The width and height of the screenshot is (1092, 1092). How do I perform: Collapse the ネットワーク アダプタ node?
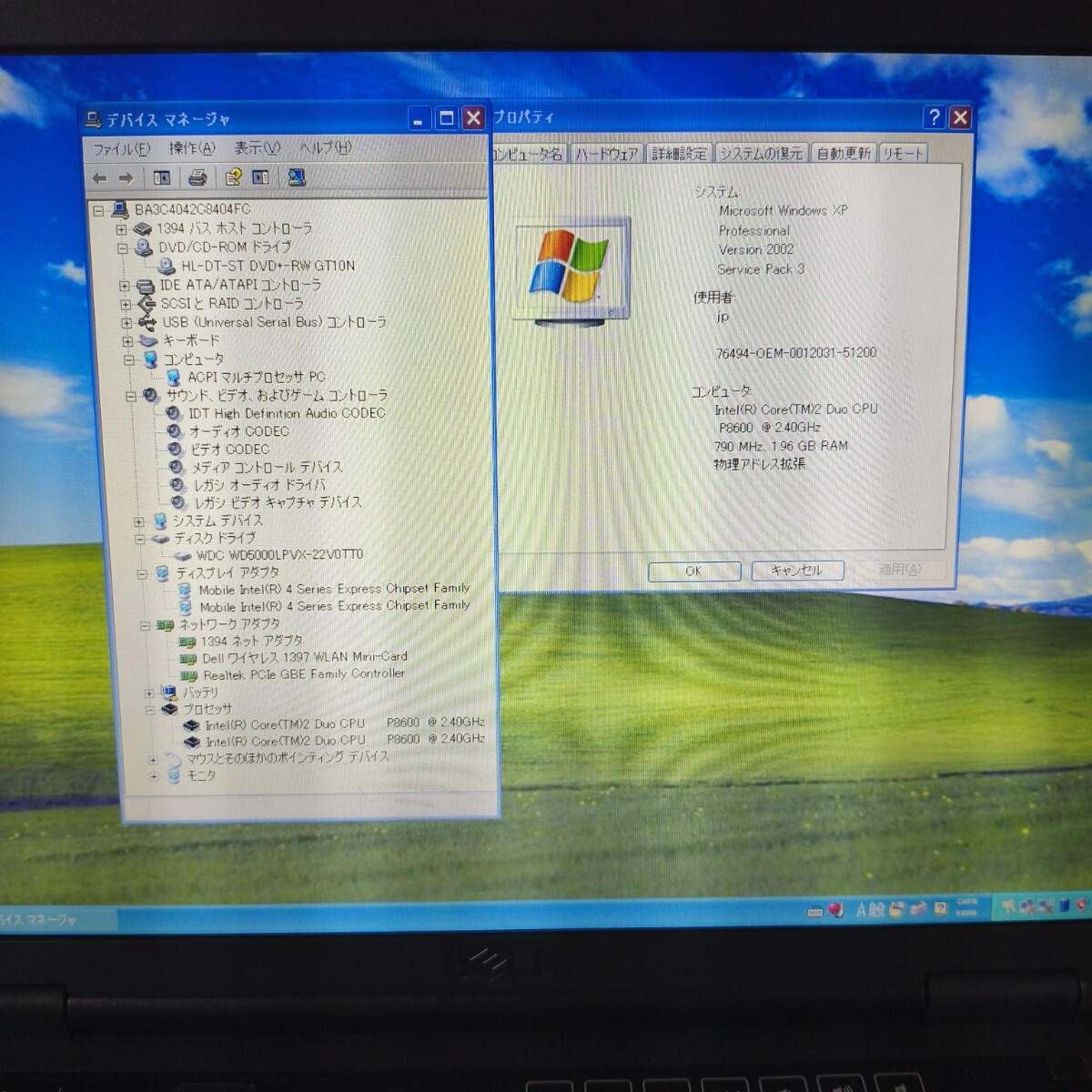pyautogui.click(x=145, y=626)
